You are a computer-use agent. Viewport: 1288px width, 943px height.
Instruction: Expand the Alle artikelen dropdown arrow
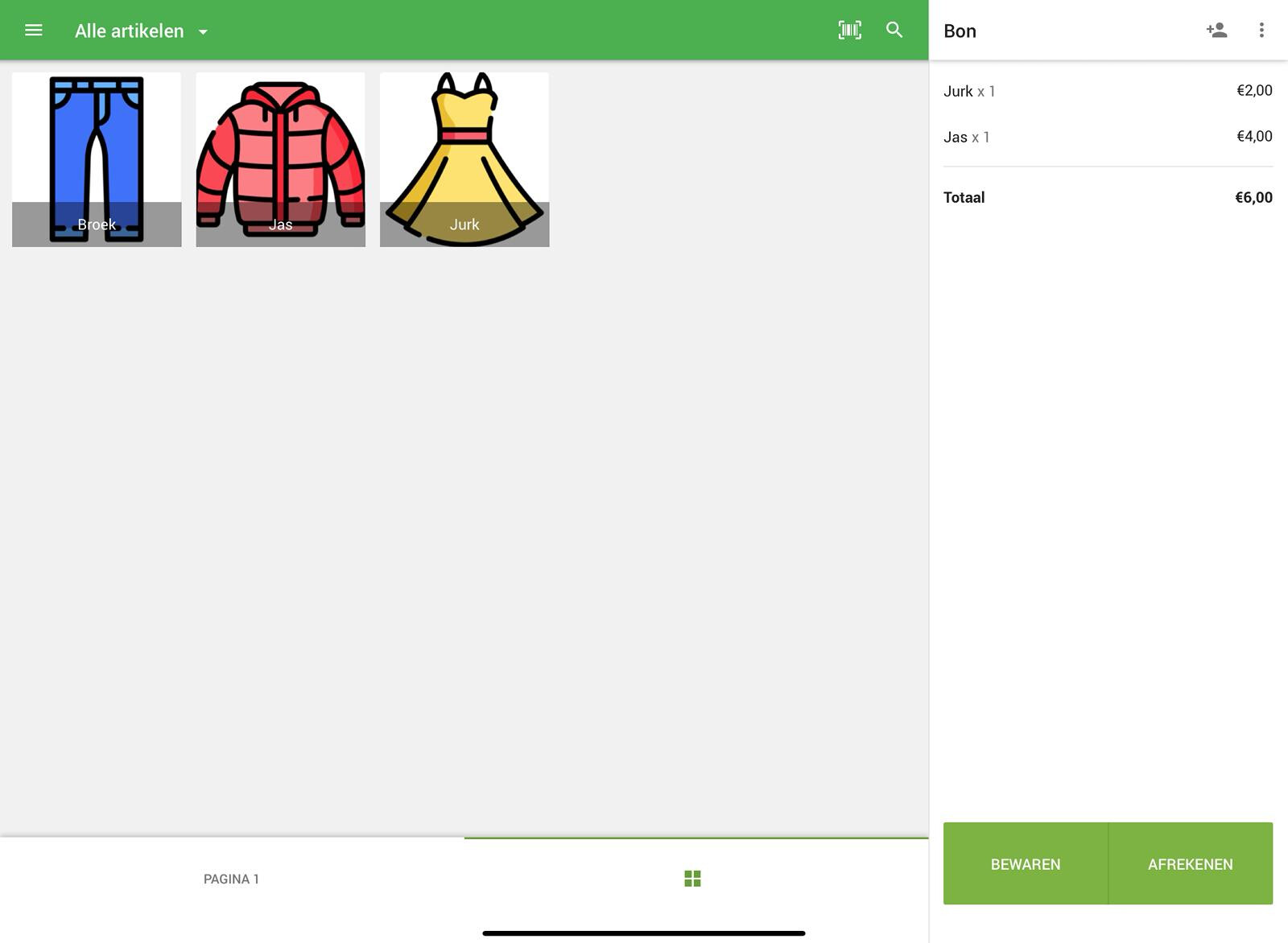[204, 32]
